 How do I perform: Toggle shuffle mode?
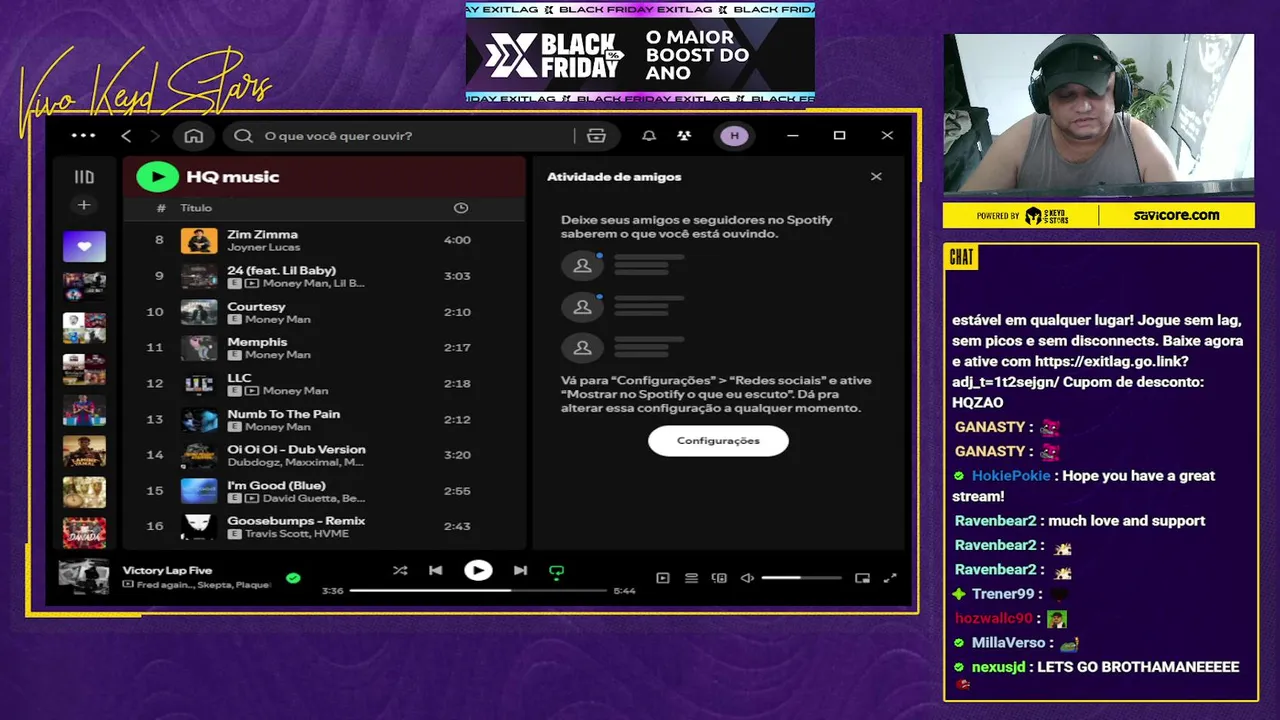(400, 570)
